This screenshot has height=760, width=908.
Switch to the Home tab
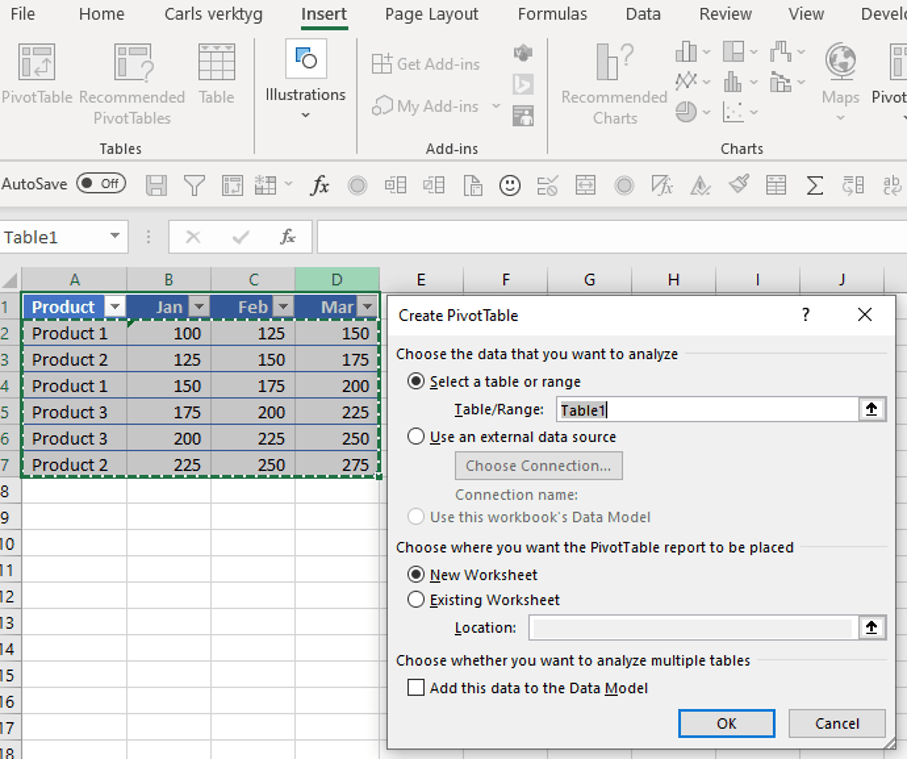pyautogui.click(x=101, y=14)
